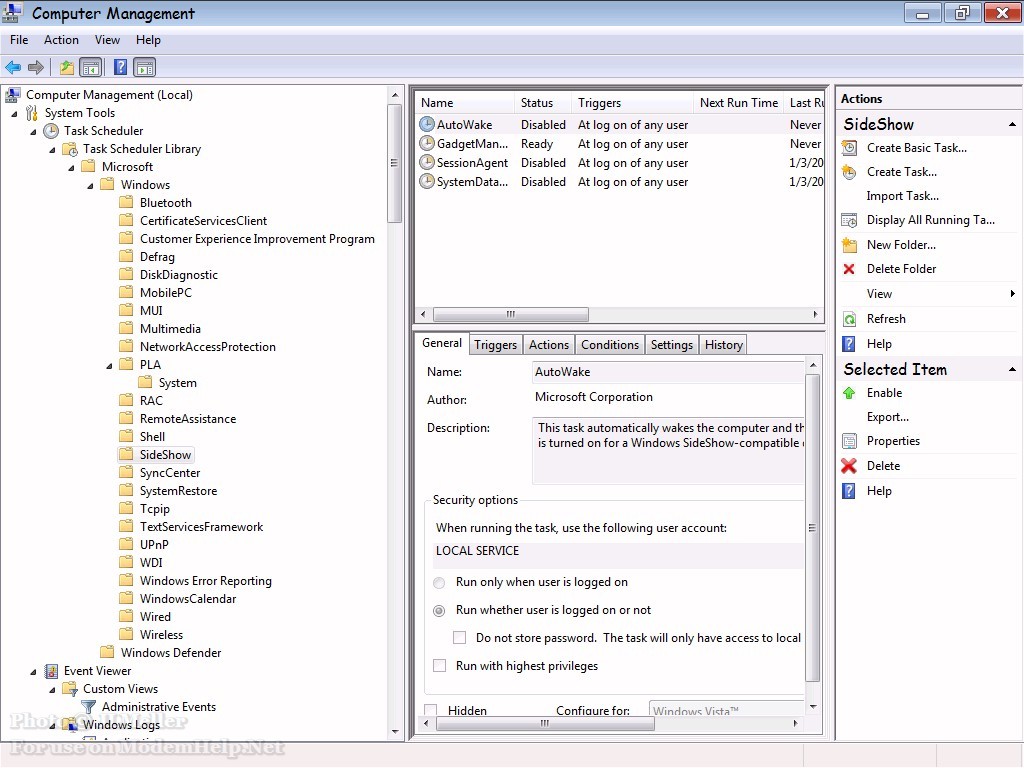
Task: Click the Task Scheduler clock icon in tree
Action: point(51,131)
